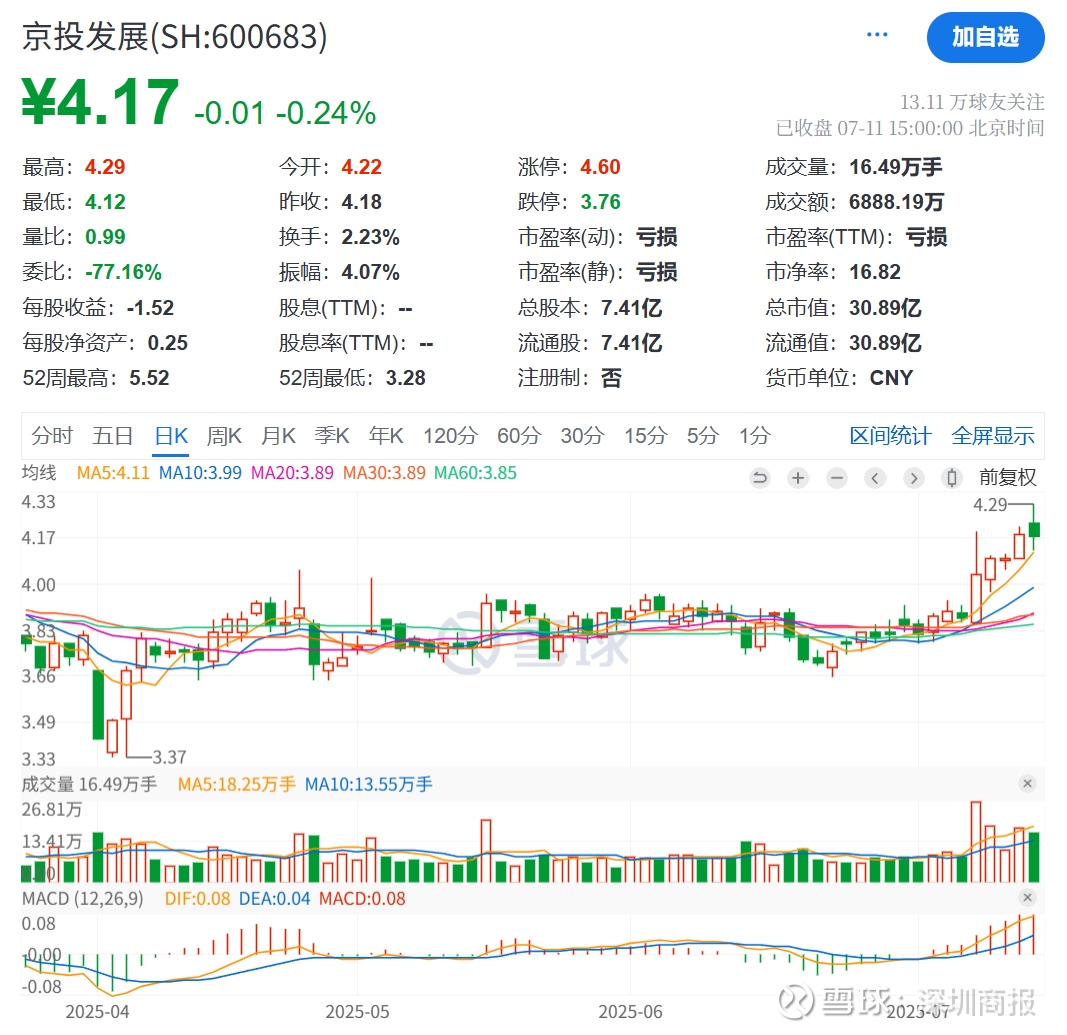1067x1035 pixels.
Task: Click the 换手 value 2.23%
Action: (370, 237)
